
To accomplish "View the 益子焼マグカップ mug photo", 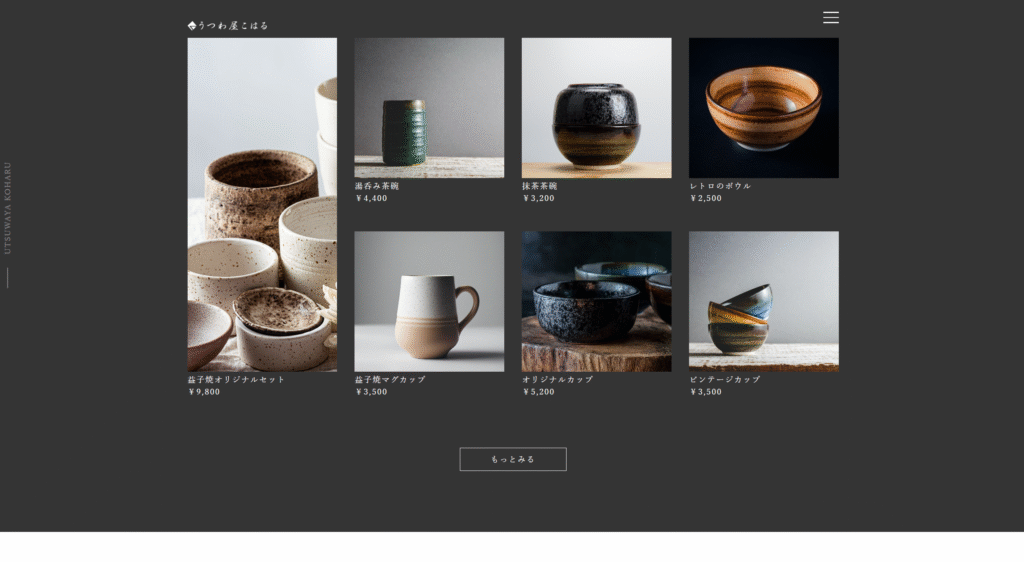I will [429, 301].
